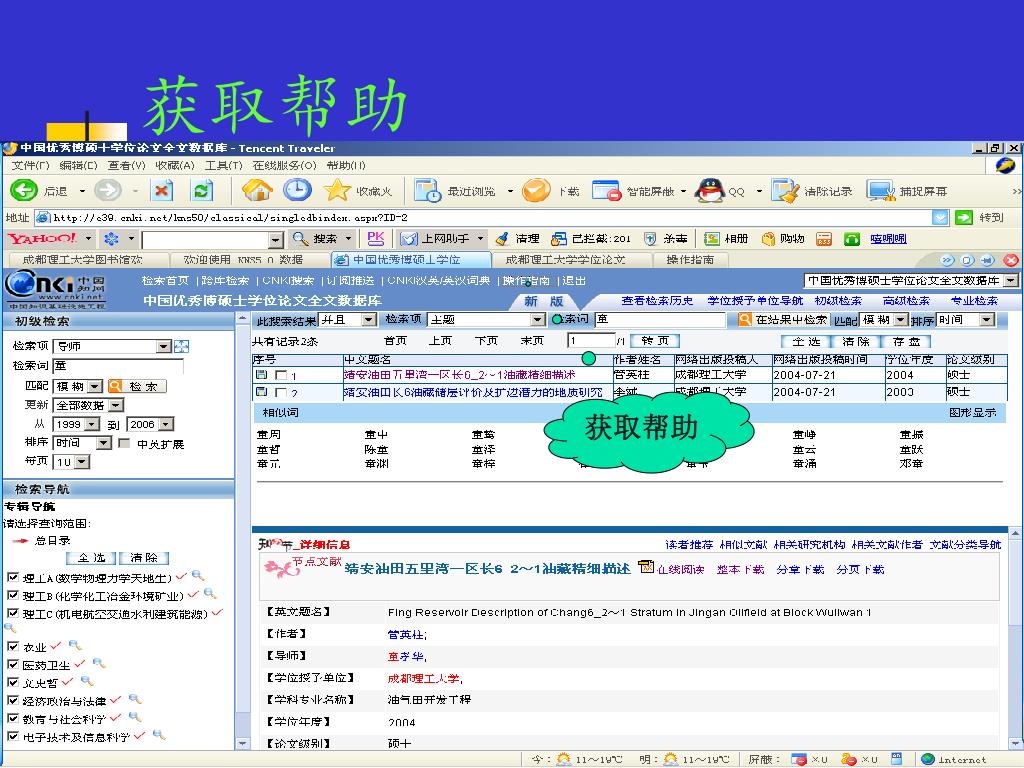The image size is (1024, 768).
Task: Open the 文件(F) menu
Action: coord(31,165)
